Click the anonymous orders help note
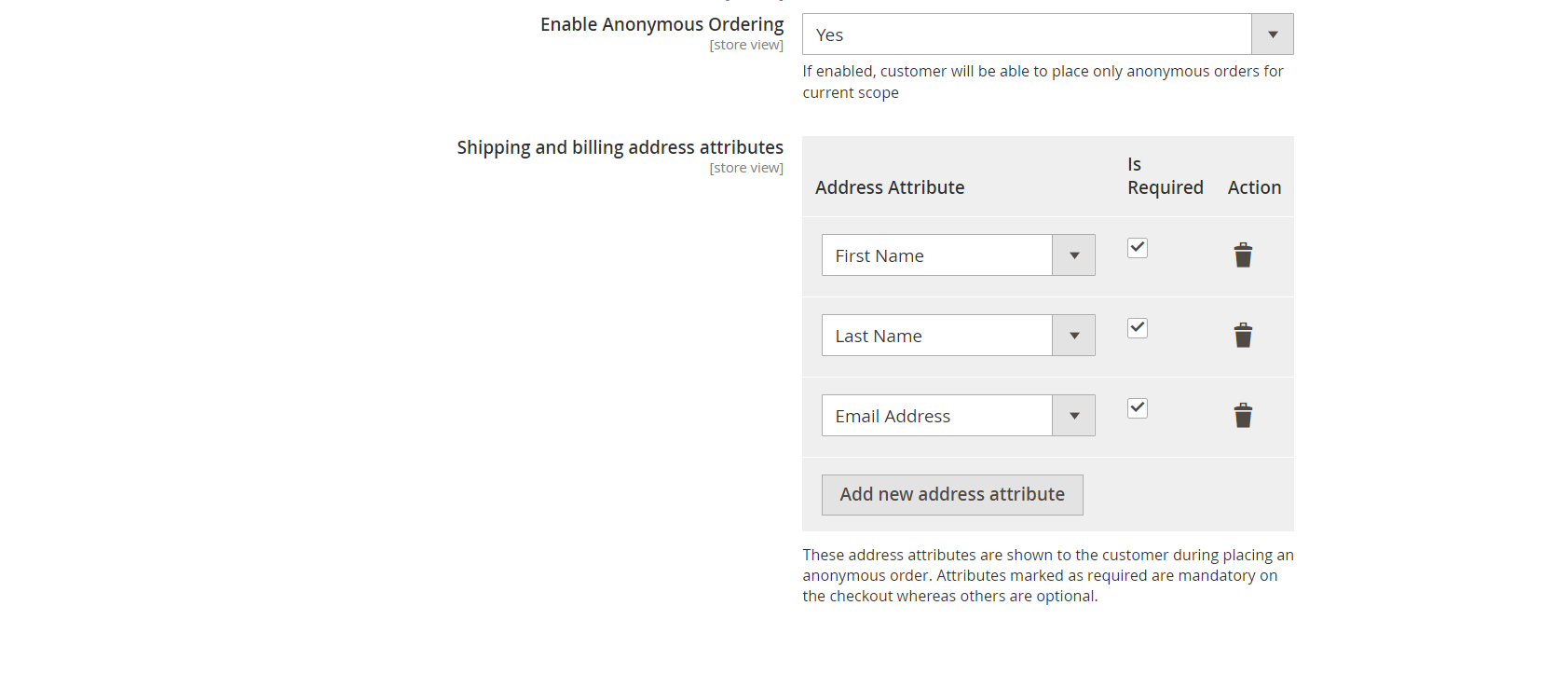1568x688 pixels. tap(1043, 81)
